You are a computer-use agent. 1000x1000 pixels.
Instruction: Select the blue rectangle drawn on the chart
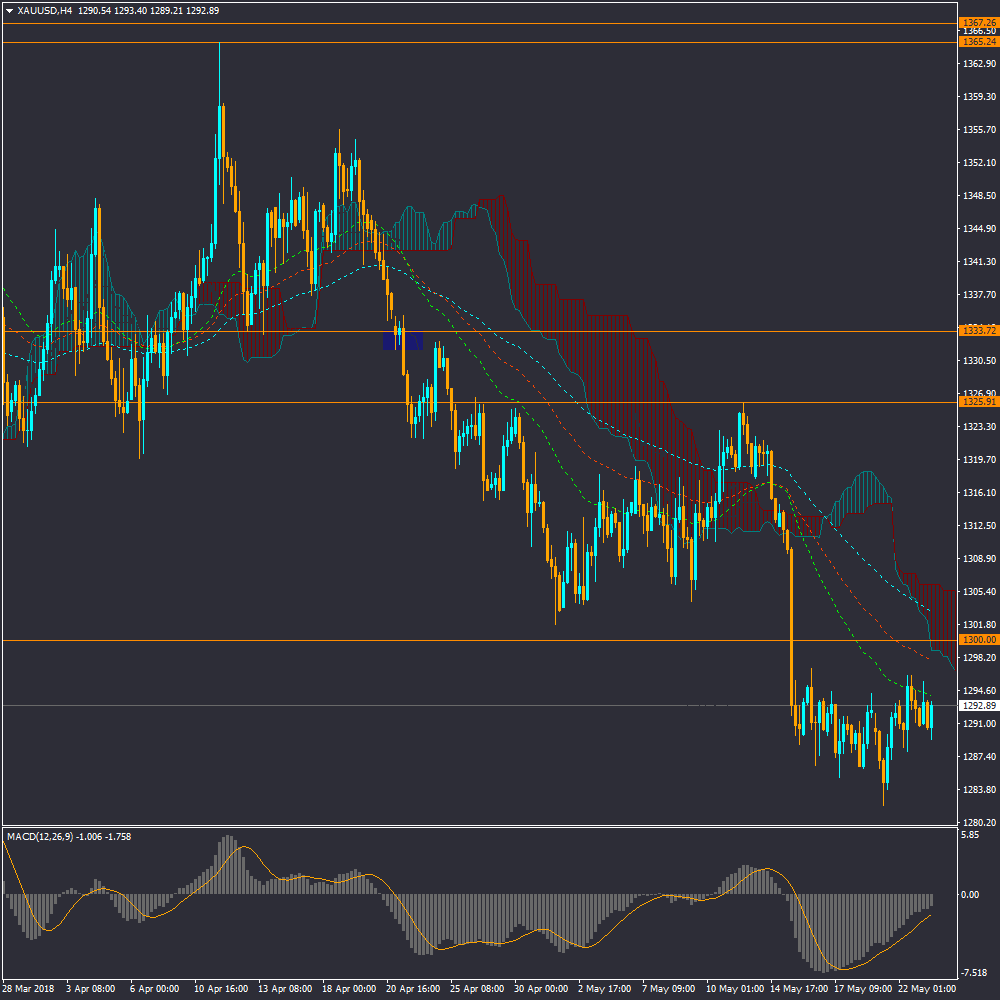click(403, 340)
